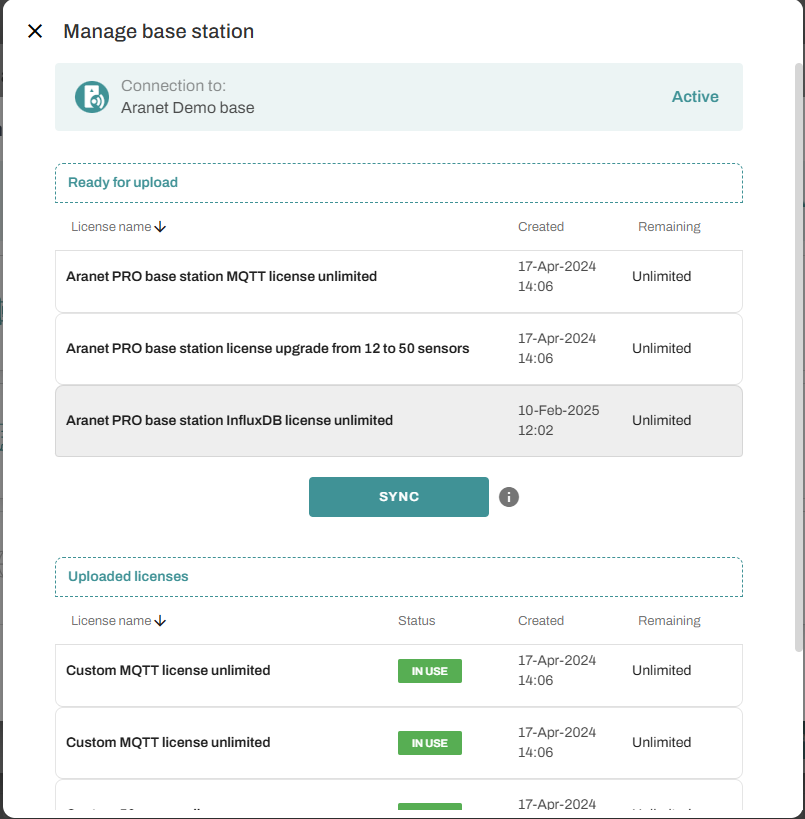Image resolution: width=805 pixels, height=819 pixels.
Task: Click the Active connection status label
Action: coord(694,97)
